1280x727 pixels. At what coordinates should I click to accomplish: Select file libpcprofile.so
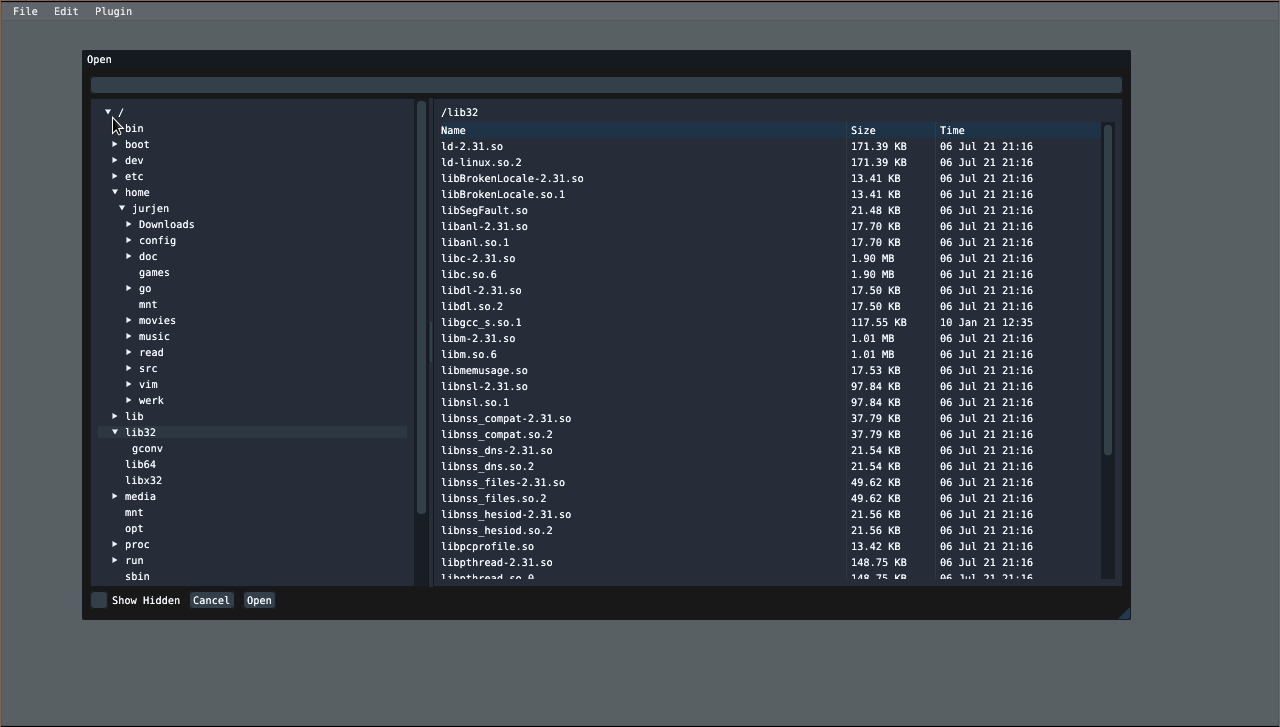point(487,546)
